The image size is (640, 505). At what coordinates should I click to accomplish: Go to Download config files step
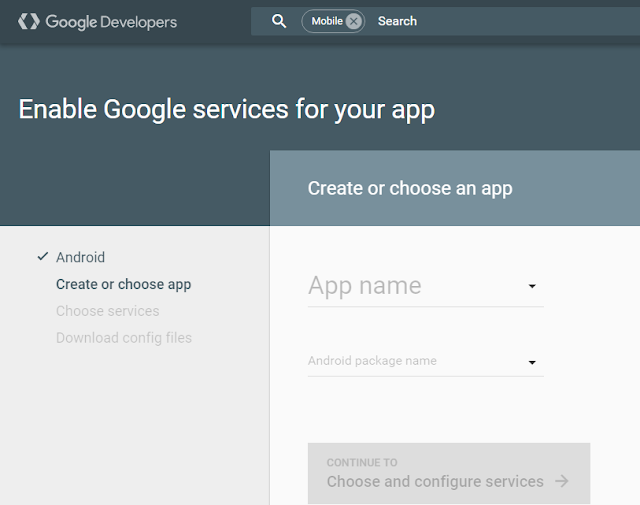[124, 338]
